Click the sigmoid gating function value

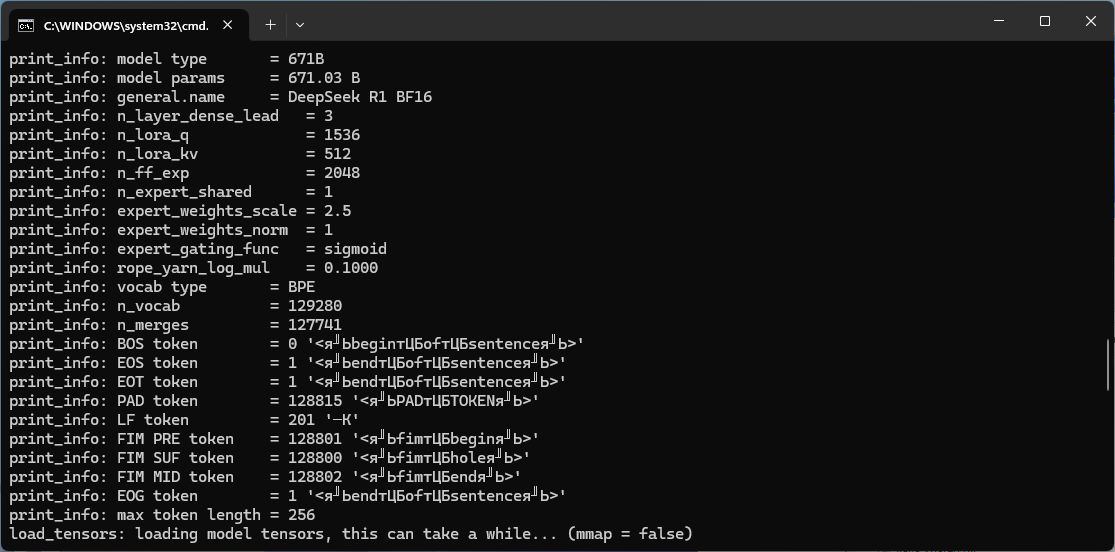point(356,249)
